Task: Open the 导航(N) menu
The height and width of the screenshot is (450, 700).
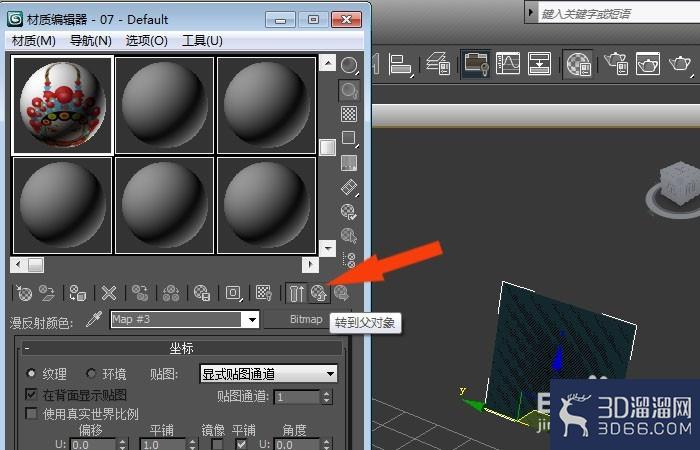Action: (91, 41)
